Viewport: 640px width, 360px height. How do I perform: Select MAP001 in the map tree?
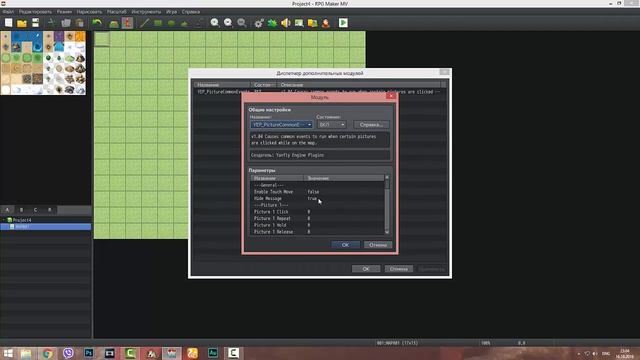[x=45, y=227]
